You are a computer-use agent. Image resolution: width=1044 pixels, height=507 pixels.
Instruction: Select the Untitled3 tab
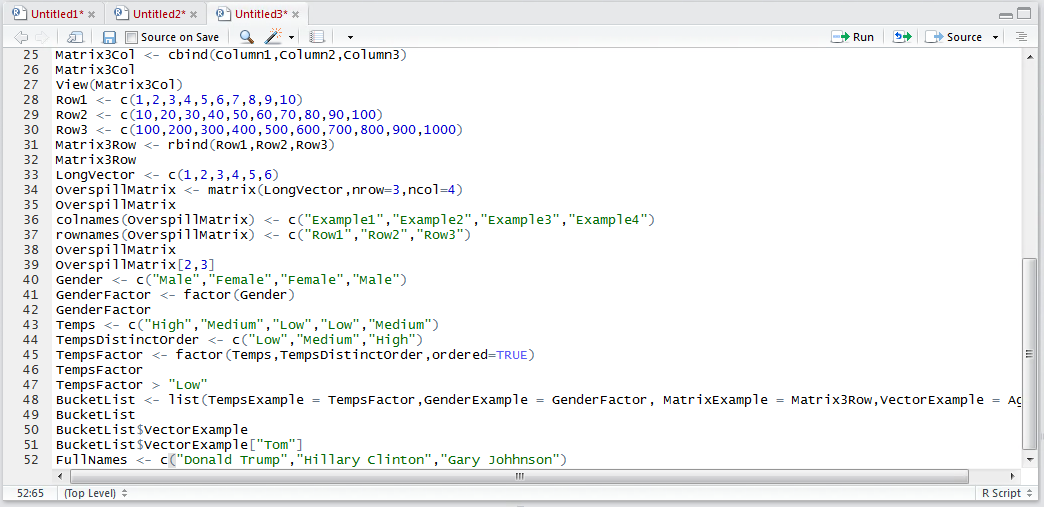262,14
